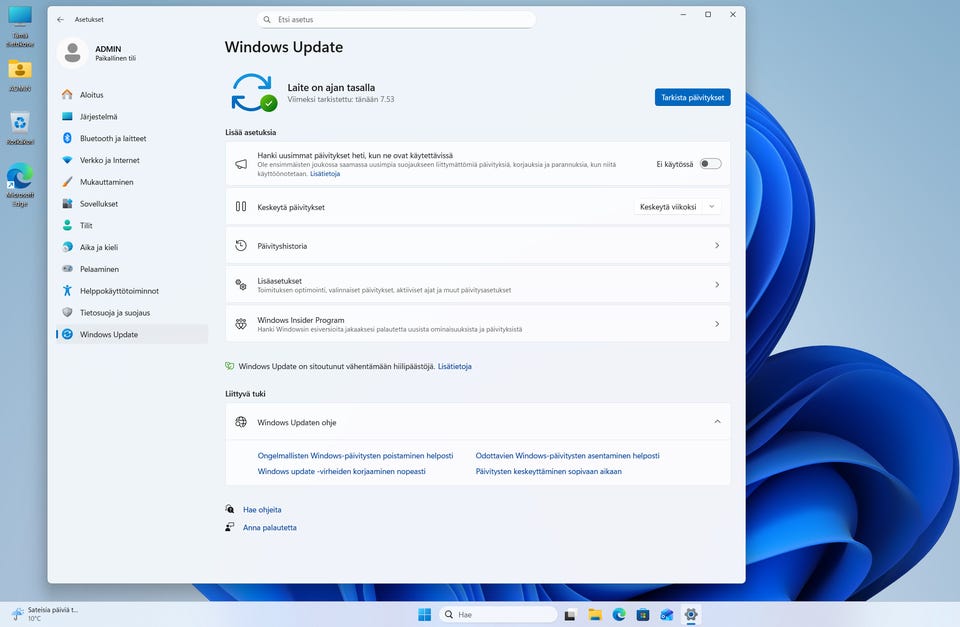960x627 pixels.
Task: Open Odottavien Windows-päivitysten asentaminen helposti link
Action: (x=568, y=456)
